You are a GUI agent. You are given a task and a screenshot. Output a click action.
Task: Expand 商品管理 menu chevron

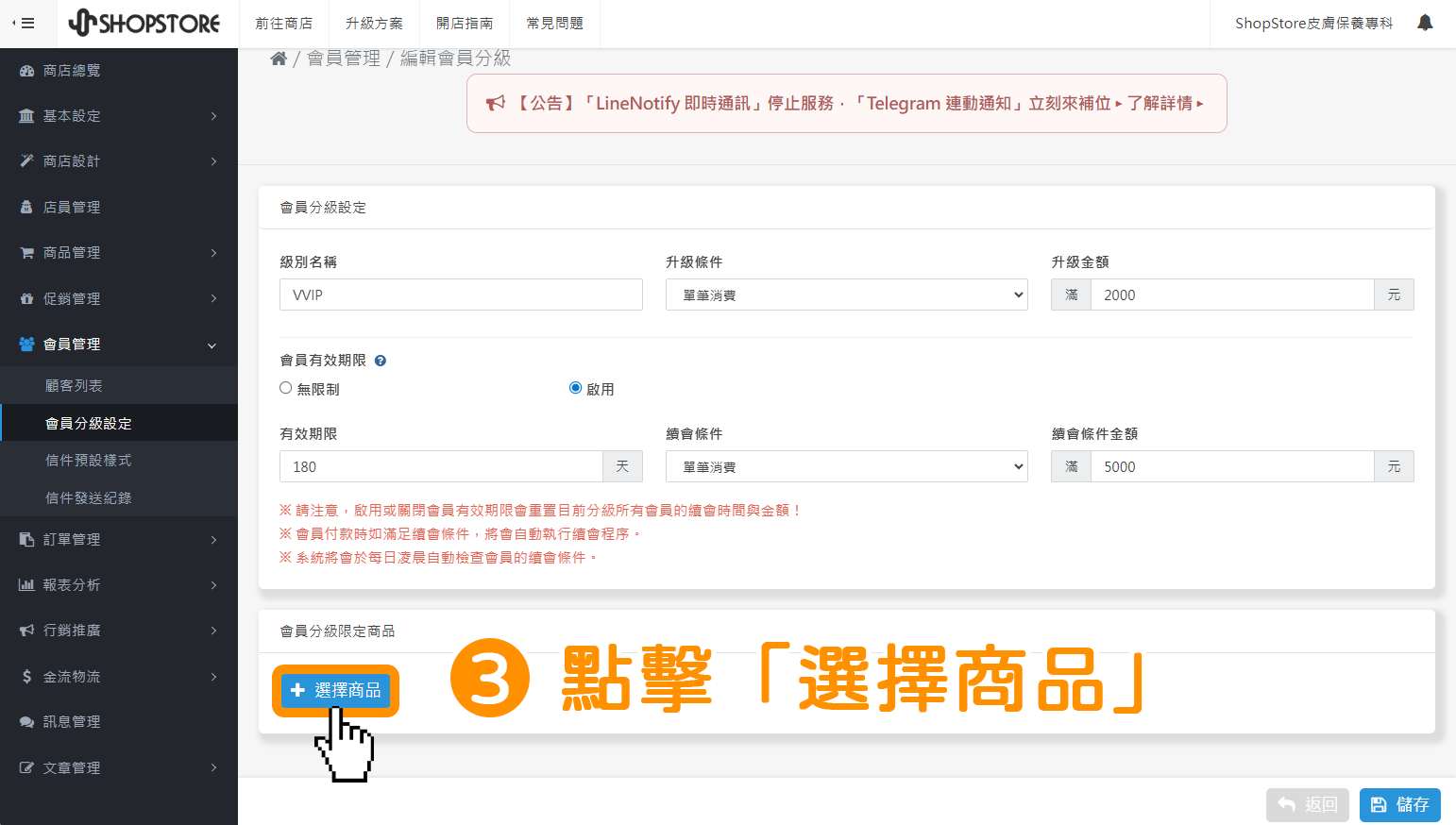pos(213,253)
